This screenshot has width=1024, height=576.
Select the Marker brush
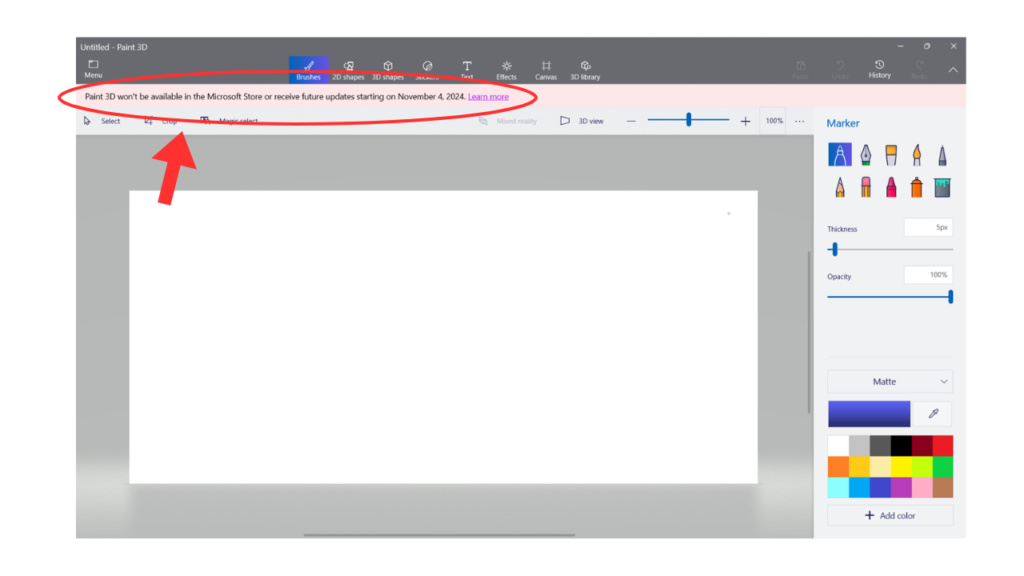pos(839,155)
